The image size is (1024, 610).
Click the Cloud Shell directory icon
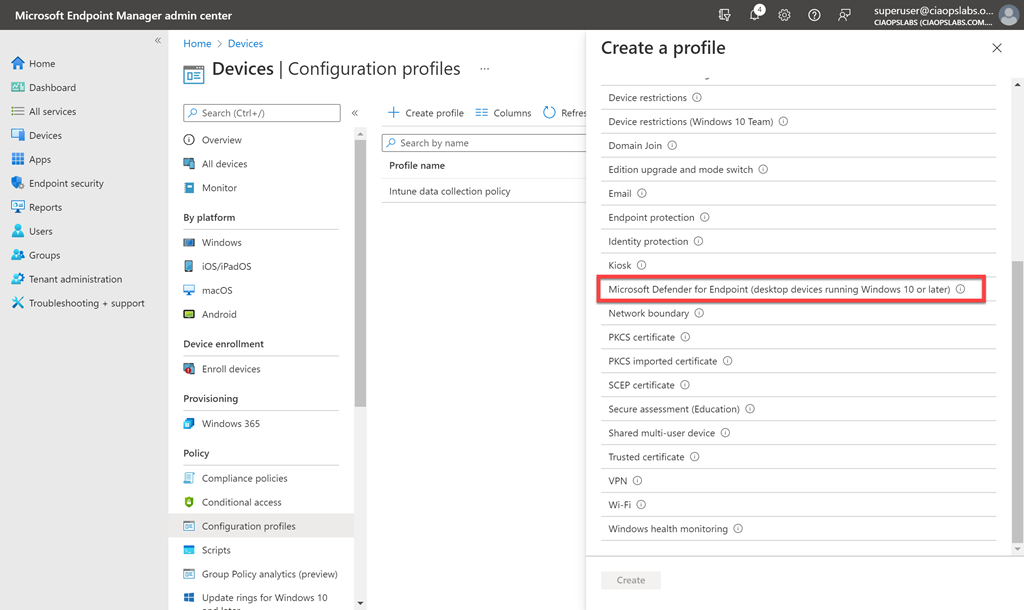pos(725,15)
